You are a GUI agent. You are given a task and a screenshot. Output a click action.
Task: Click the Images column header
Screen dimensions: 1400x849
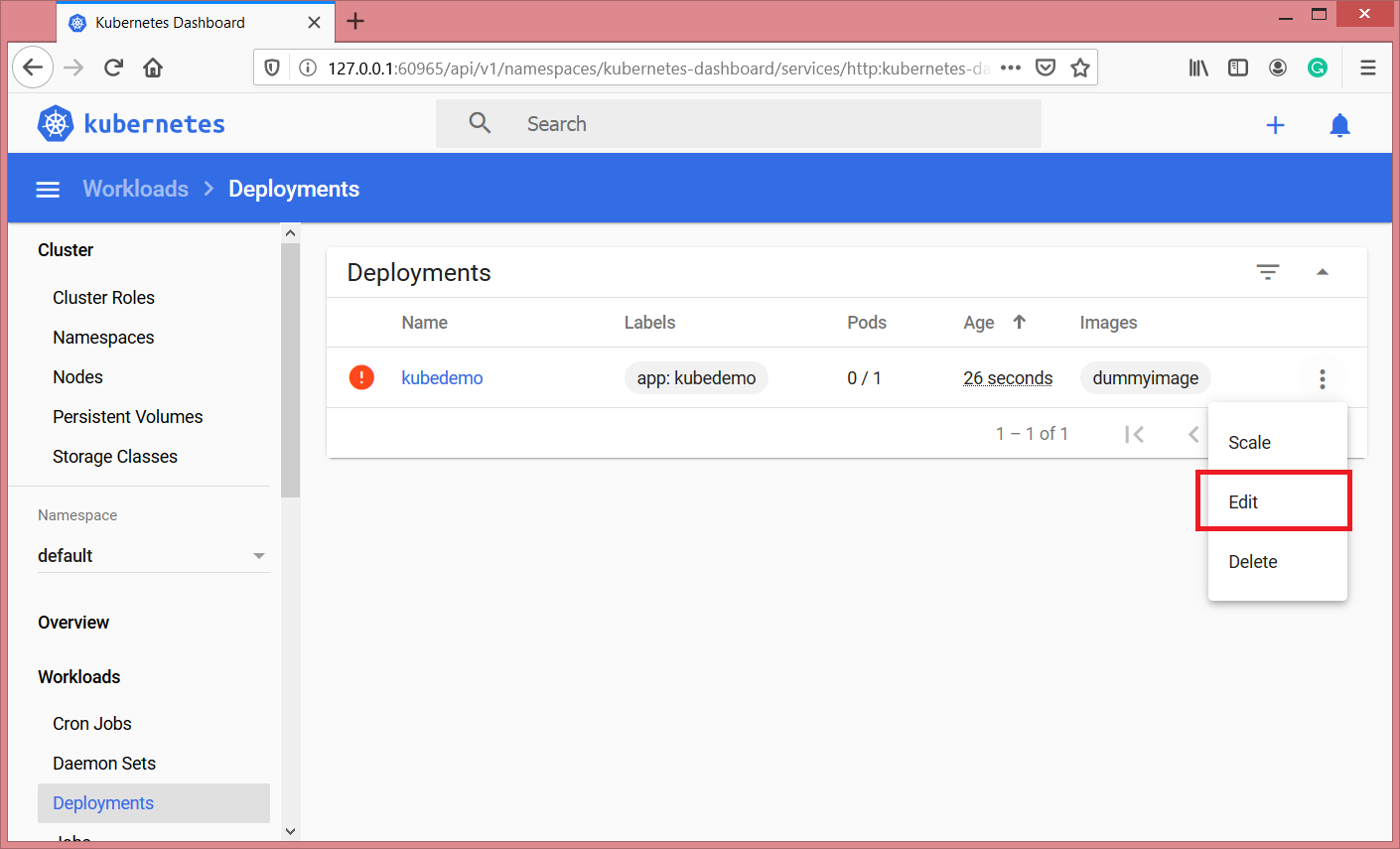point(1108,323)
